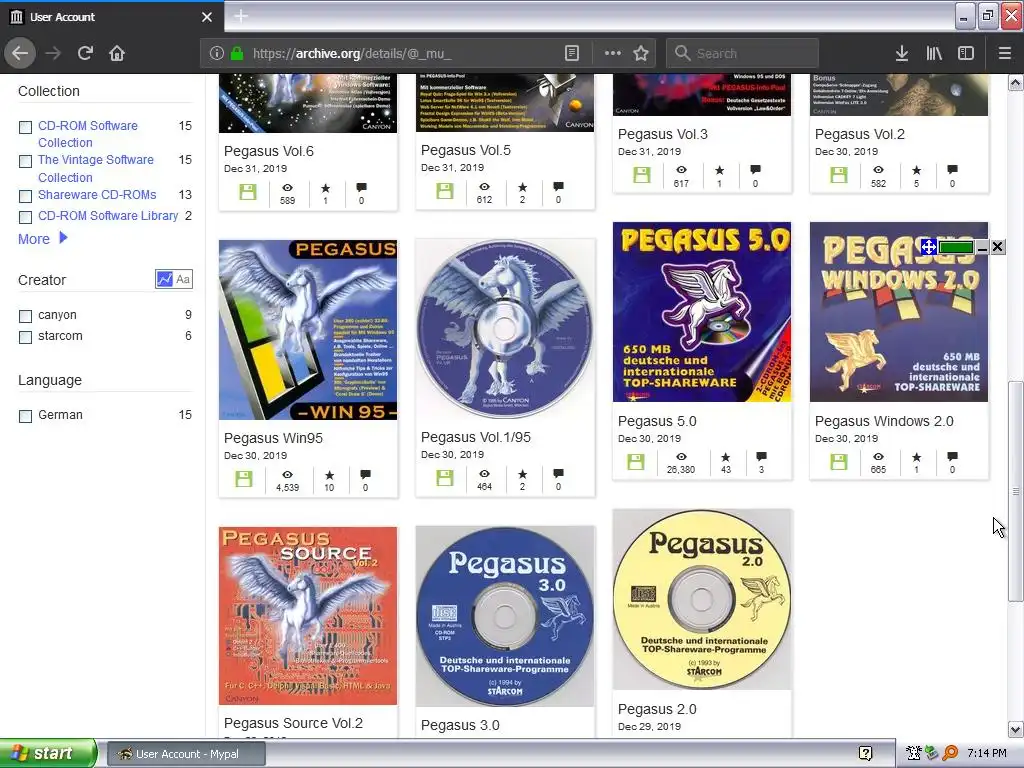Reload the page with the refresh icon
The image size is (1024, 768).
[85, 53]
